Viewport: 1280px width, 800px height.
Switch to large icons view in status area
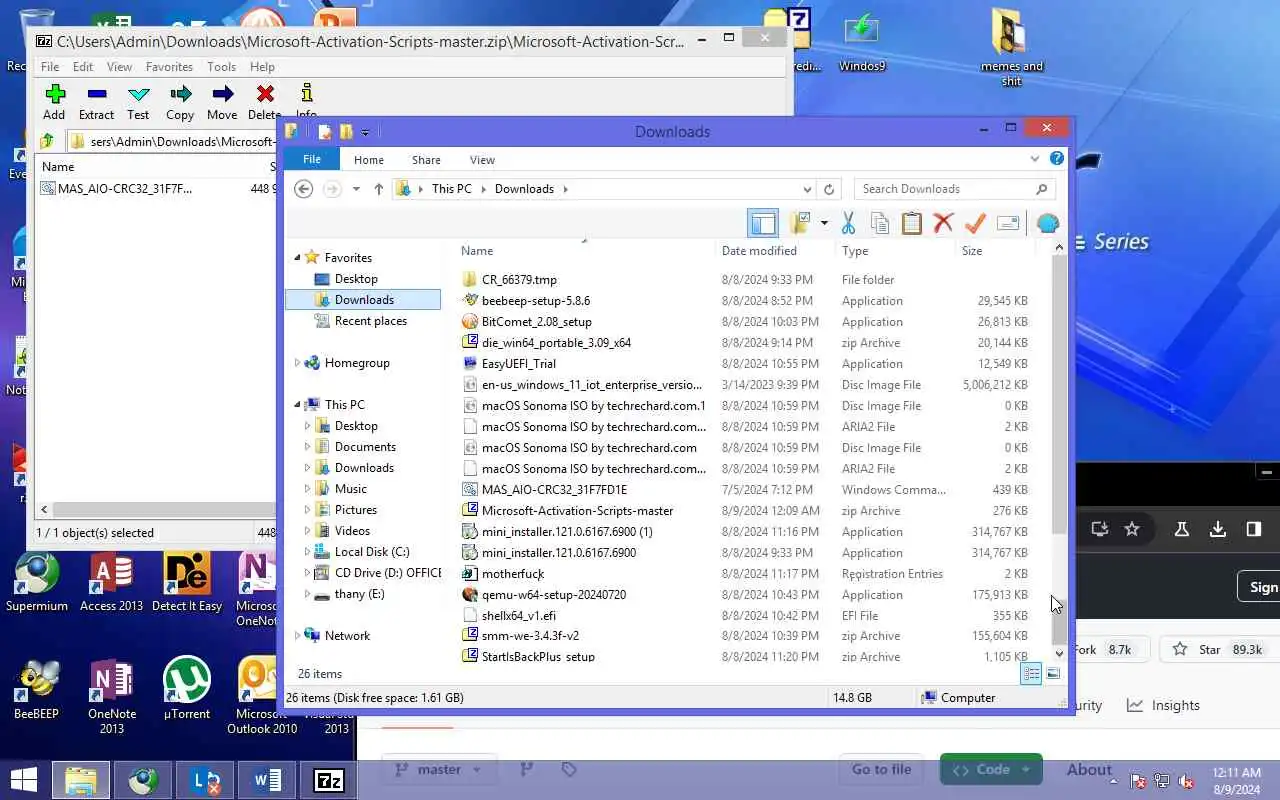[1053, 674]
